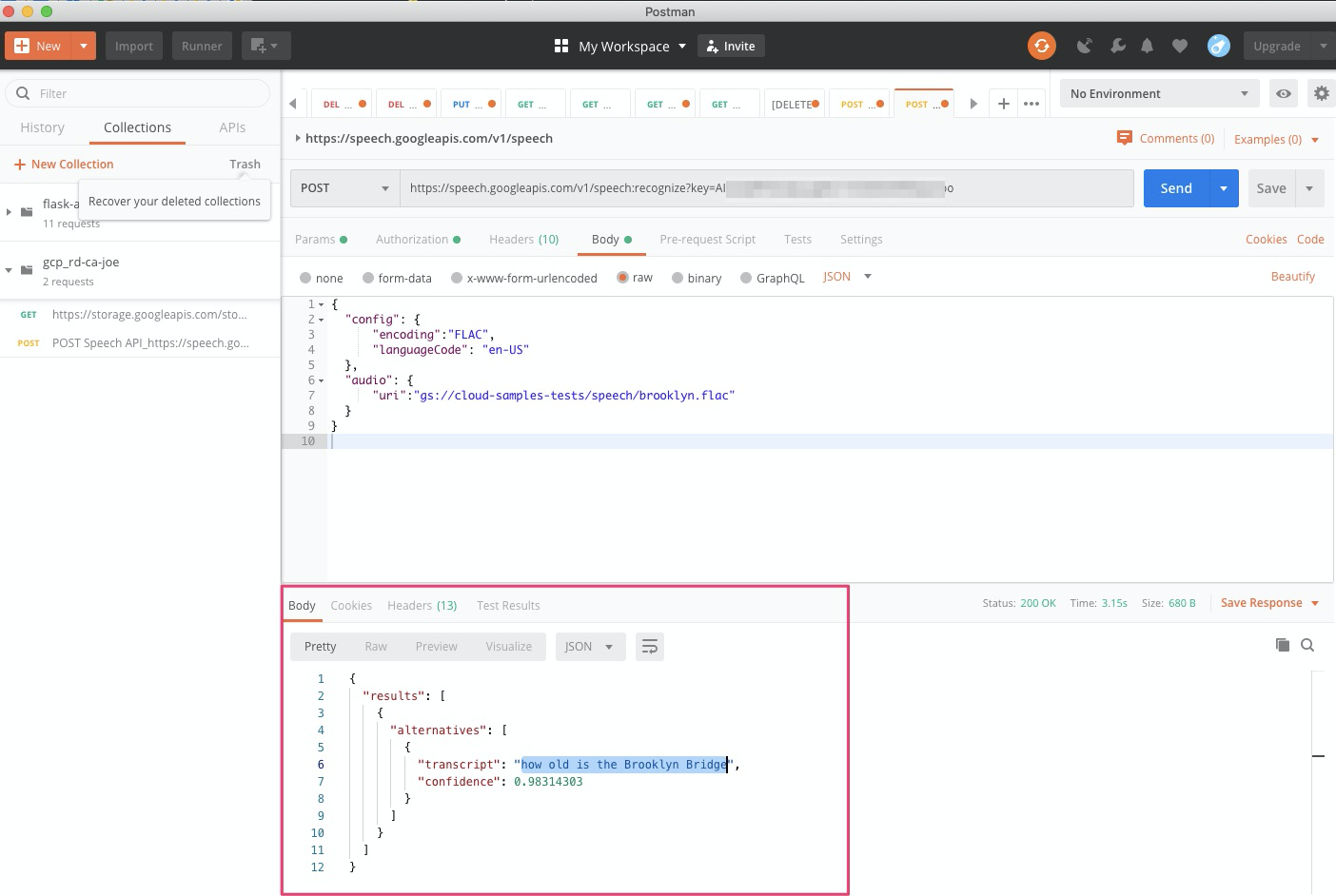This screenshot has width=1336, height=896.
Task: Open the notifications bell icon
Action: (x=1148, y=46)
